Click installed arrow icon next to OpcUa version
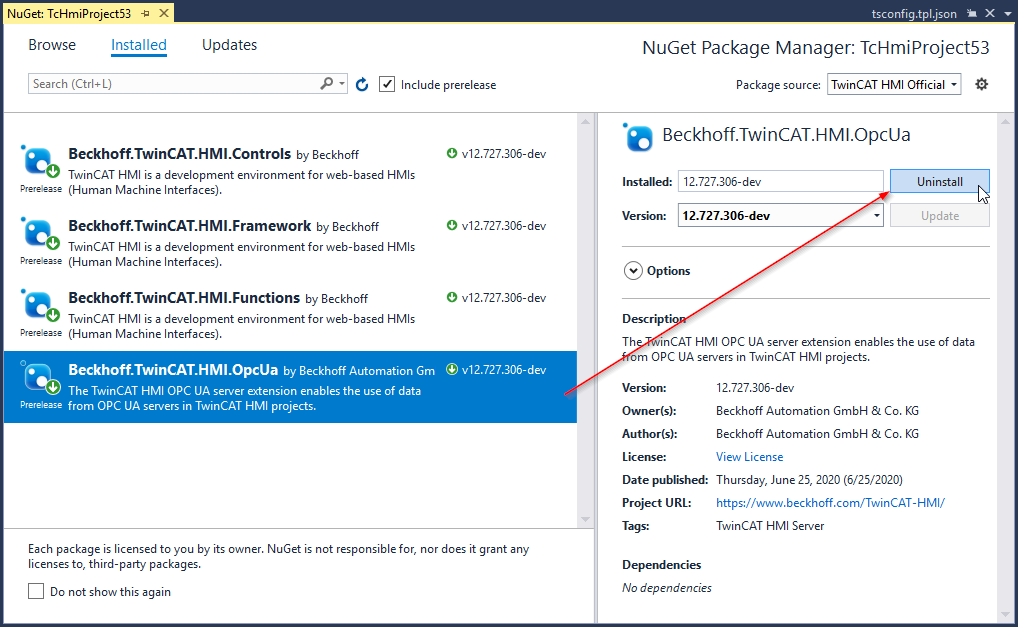Screen dimensions: 1018x627 (x=452, y=370)
